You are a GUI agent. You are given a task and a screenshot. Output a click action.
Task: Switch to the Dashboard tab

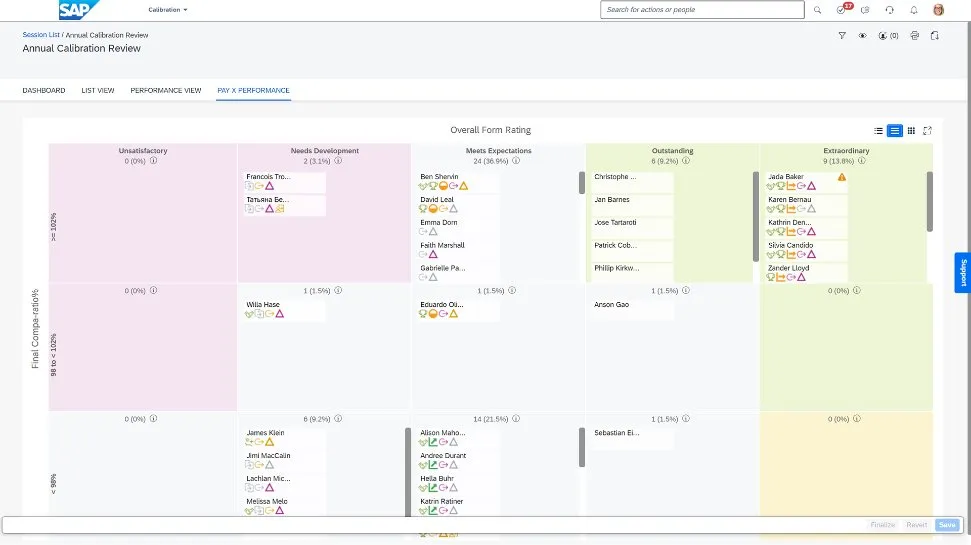coord(44,90)
